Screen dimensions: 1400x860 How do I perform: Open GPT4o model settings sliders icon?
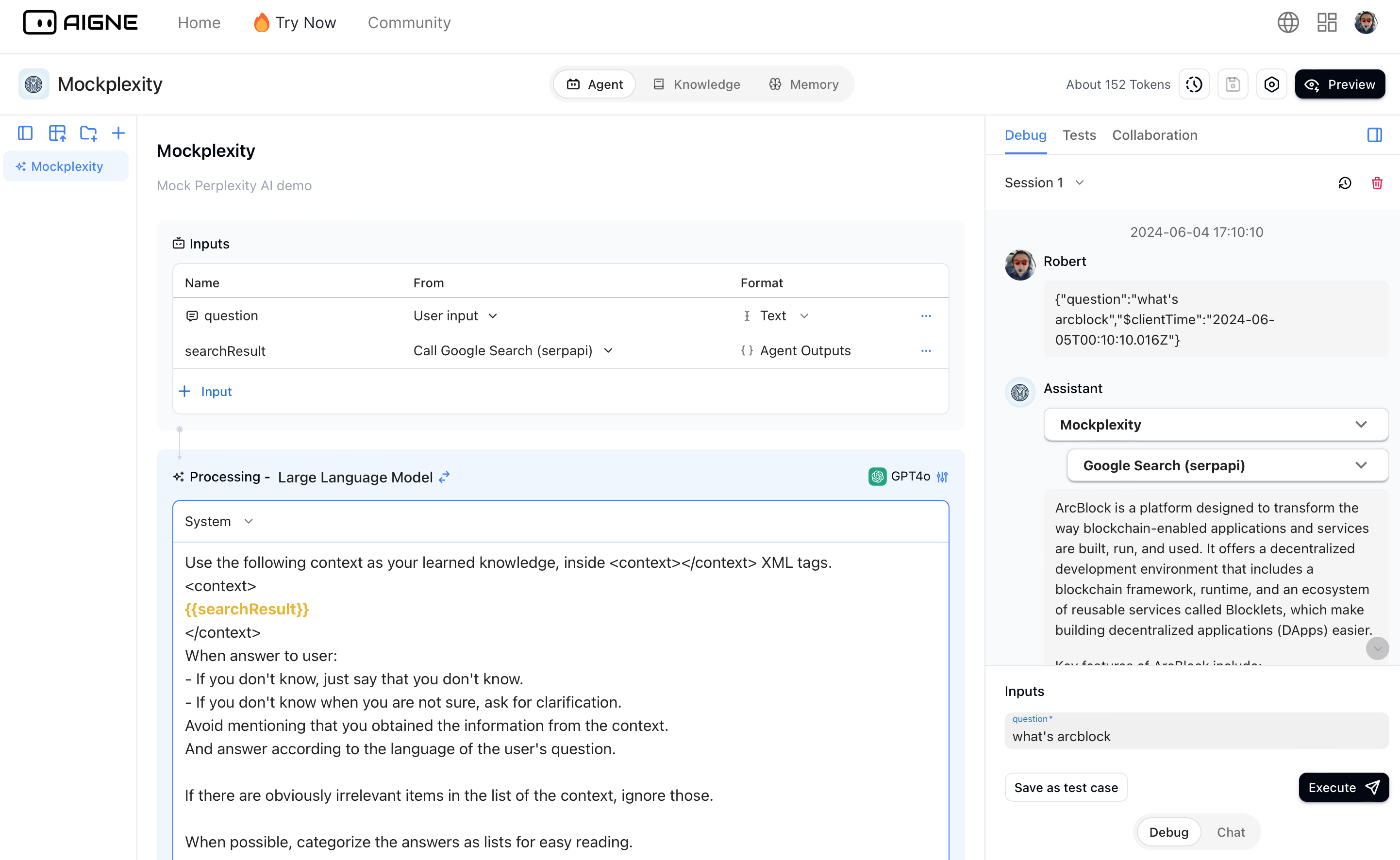[943, 477]
